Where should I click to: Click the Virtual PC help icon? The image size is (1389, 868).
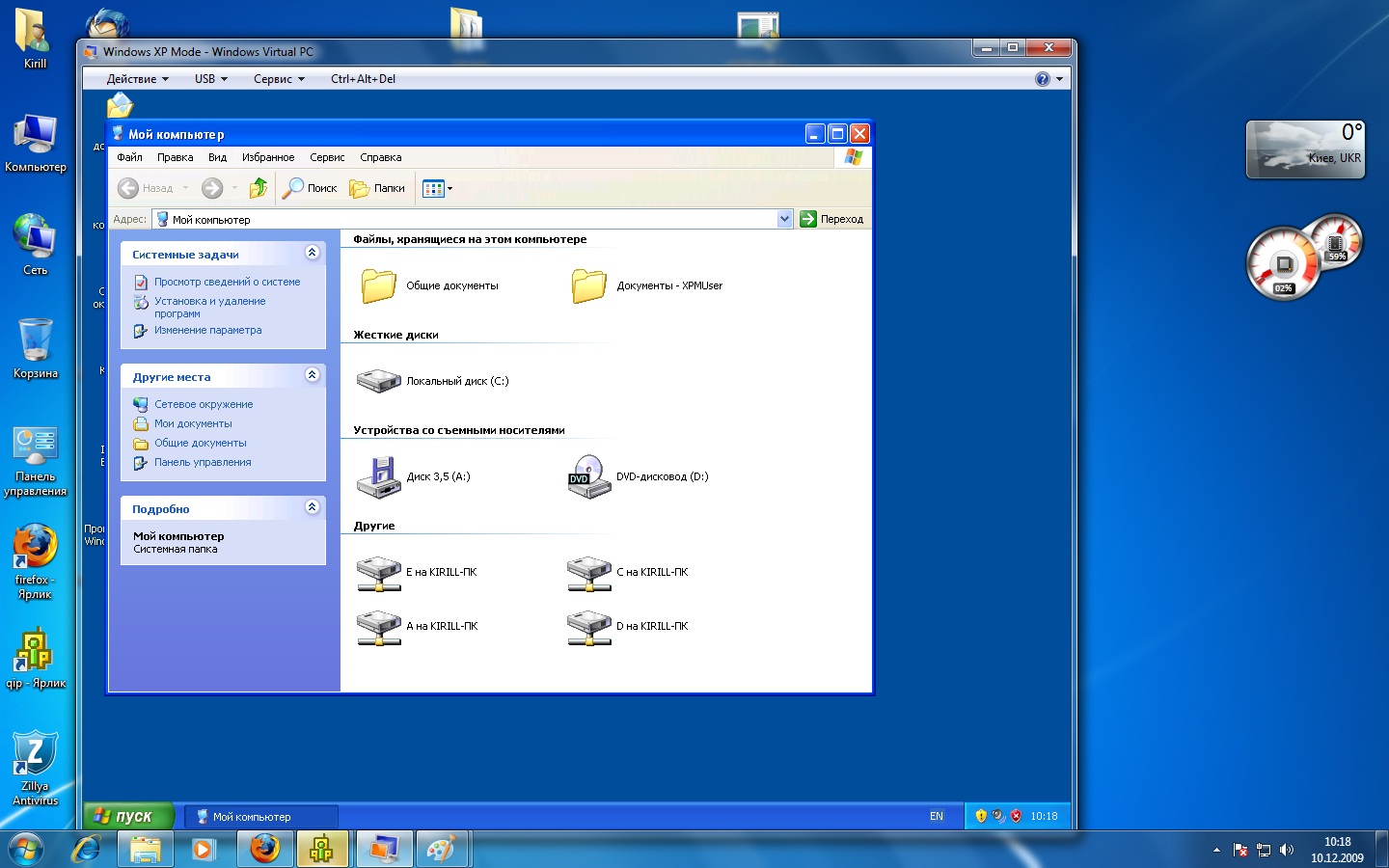1043,79
